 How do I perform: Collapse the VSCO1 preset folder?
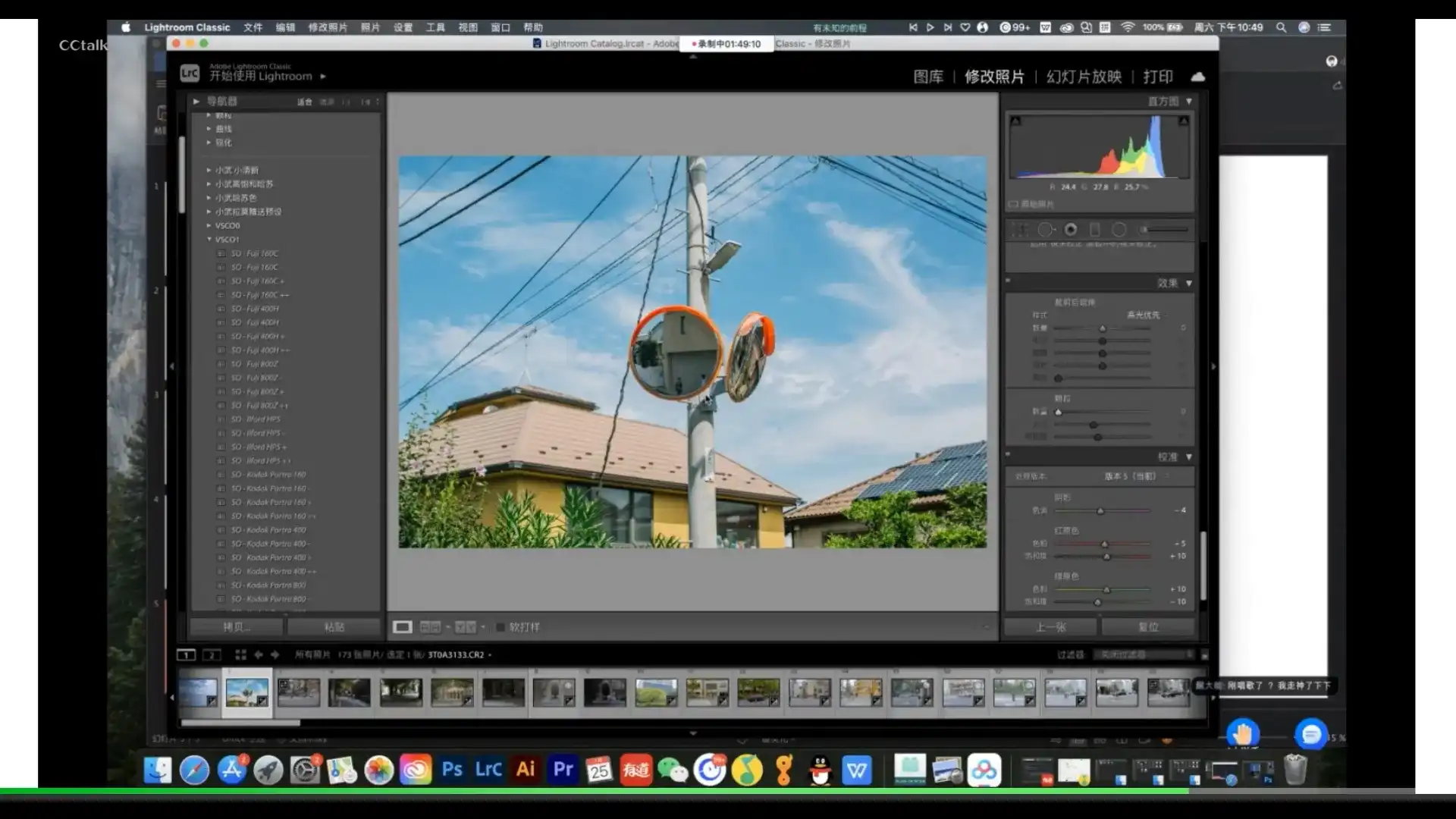coord(209,239)
